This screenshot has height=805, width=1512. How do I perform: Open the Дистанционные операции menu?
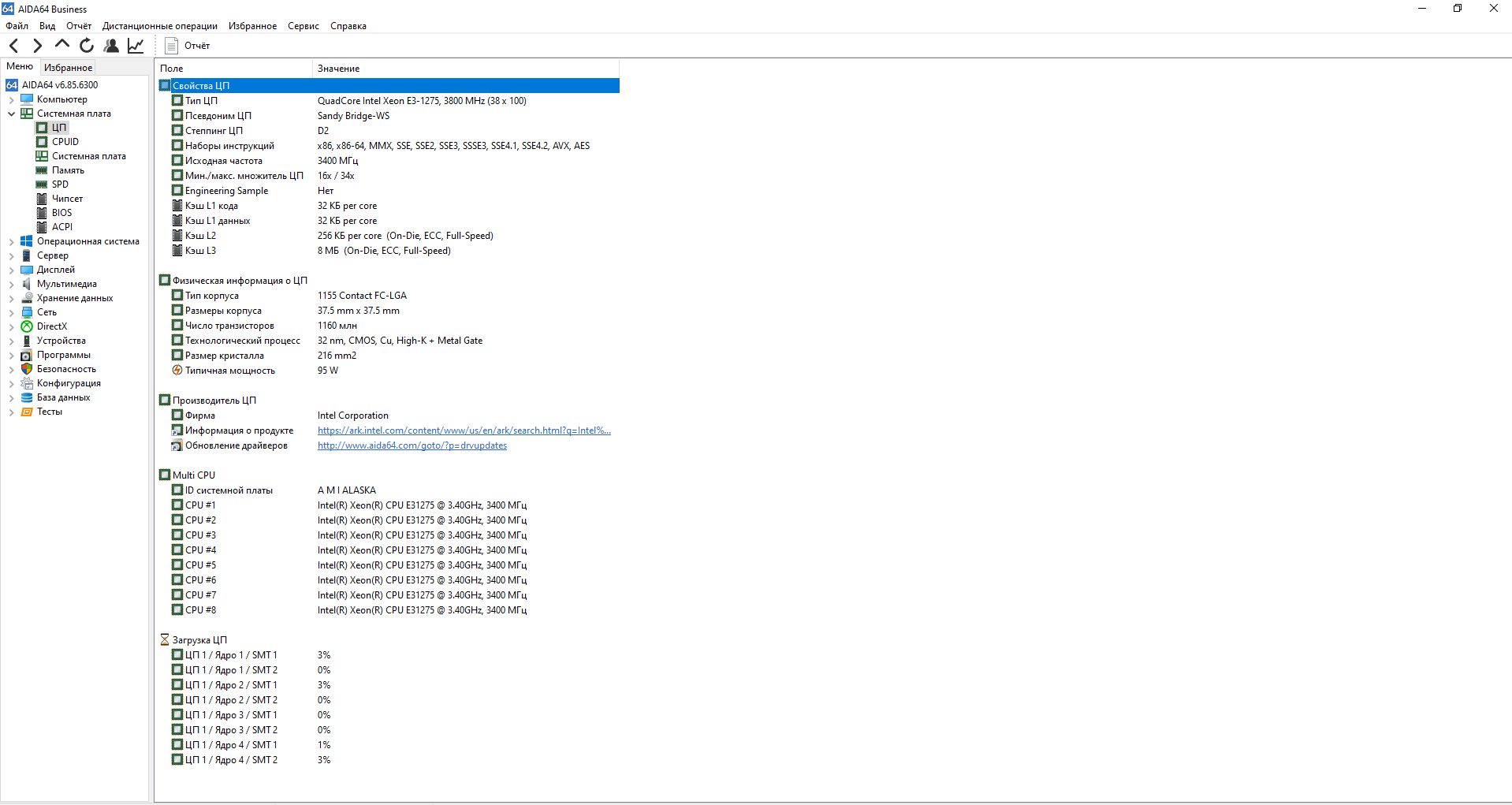(160, 26)
